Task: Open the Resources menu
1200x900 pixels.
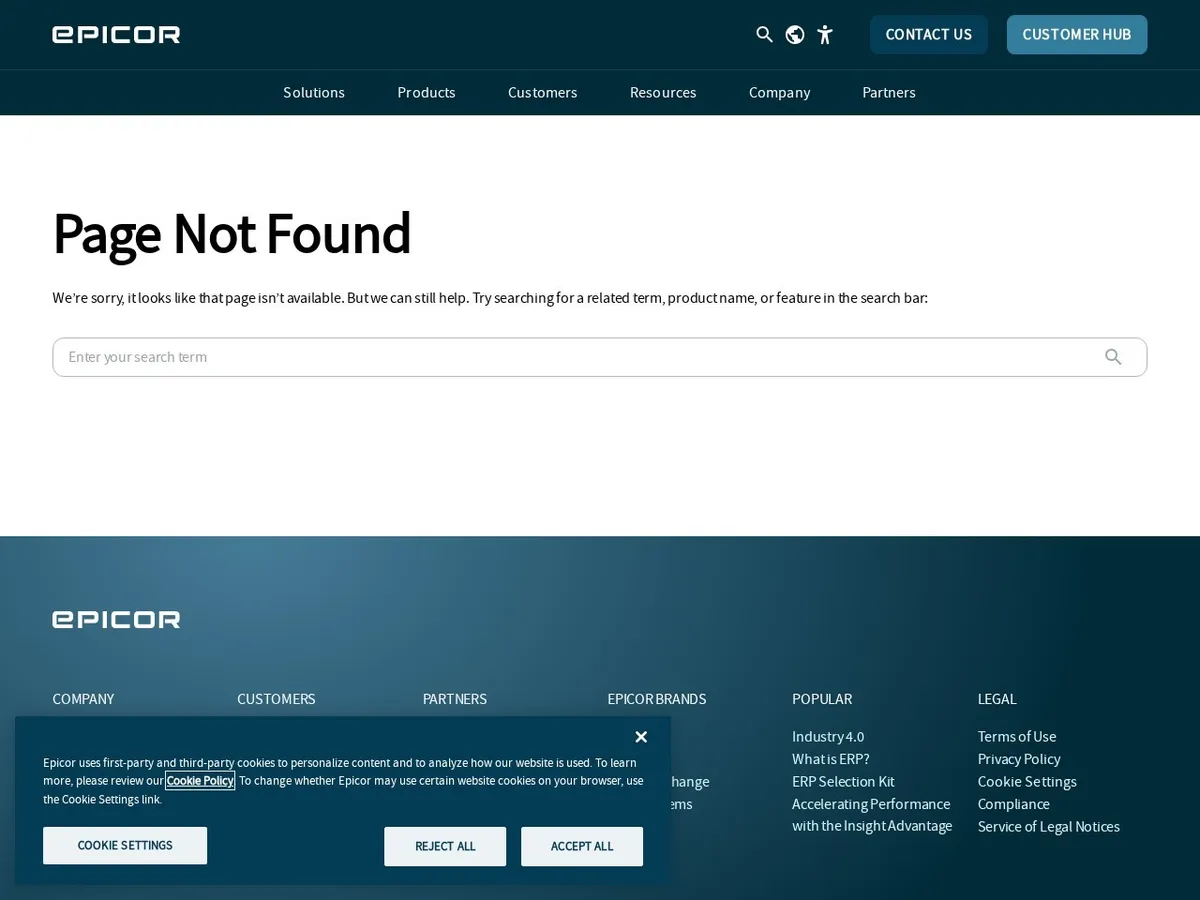Action: (663, 92)
